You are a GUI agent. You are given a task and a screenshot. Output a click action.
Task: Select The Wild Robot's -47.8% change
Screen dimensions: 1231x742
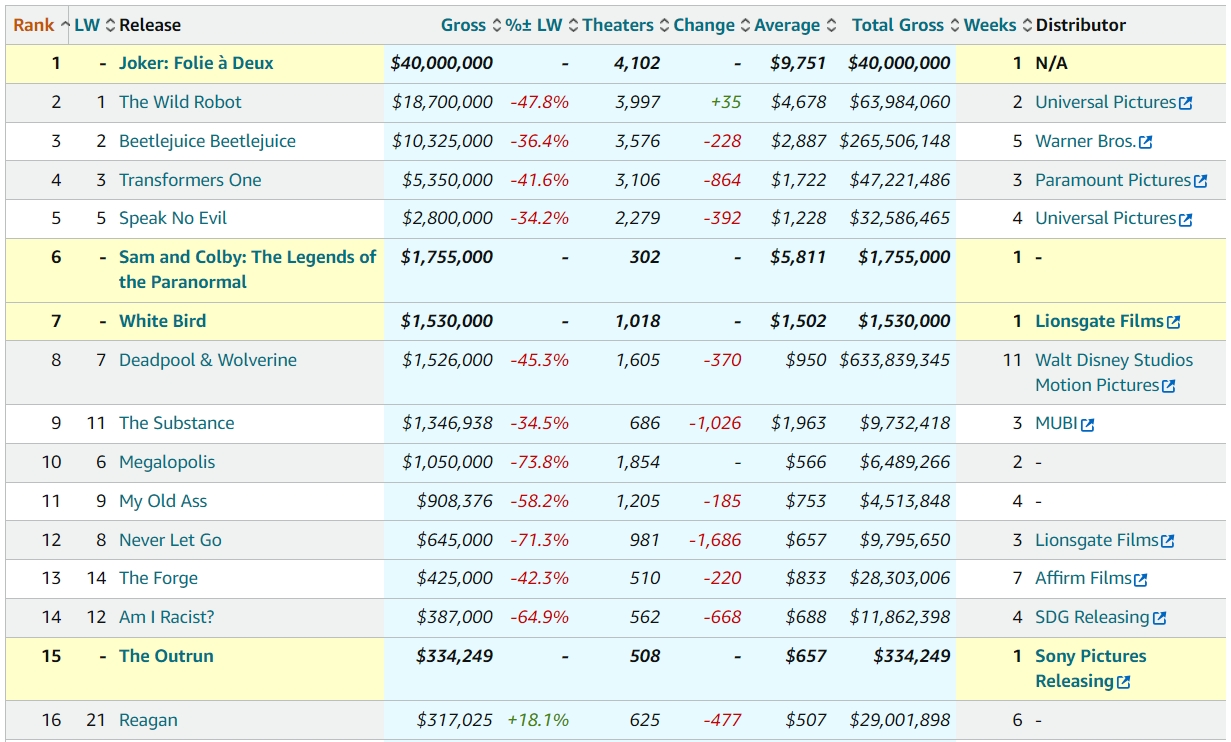coord(539,102)
